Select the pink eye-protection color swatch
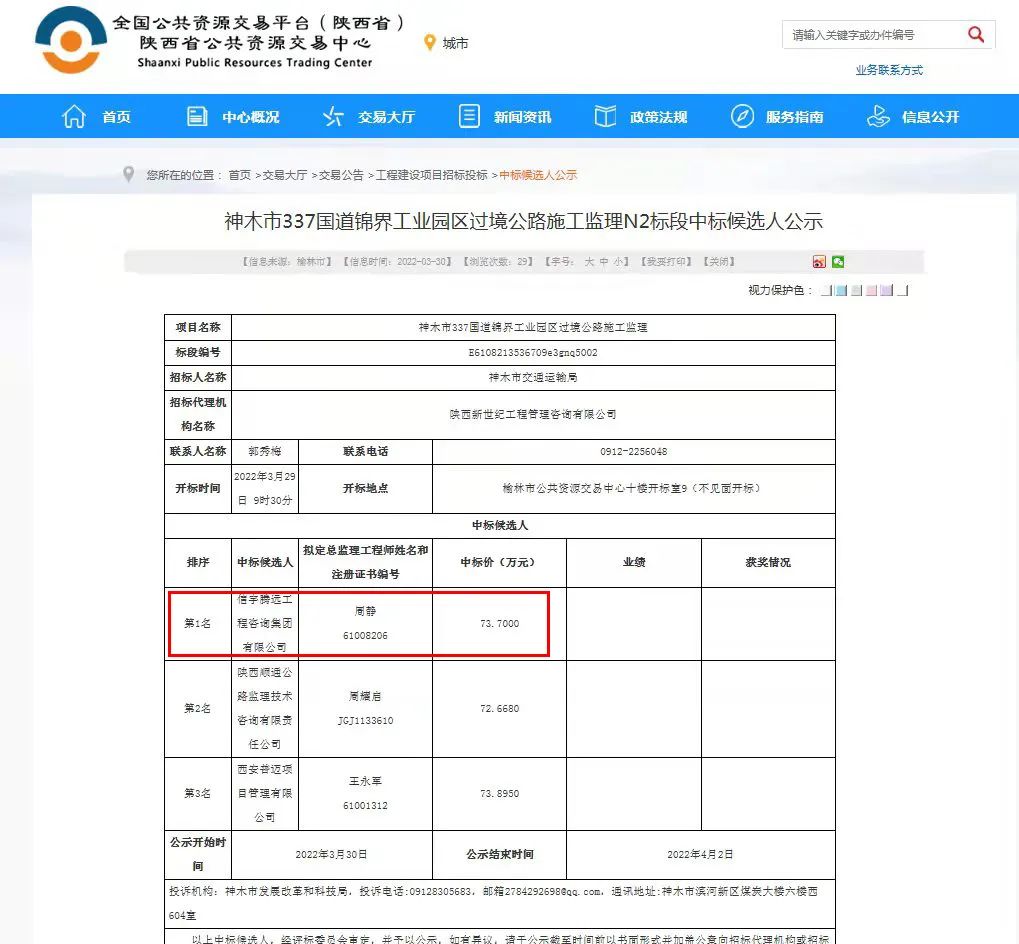This screenshot has width=1019, height=944. (x=872, y=291)
